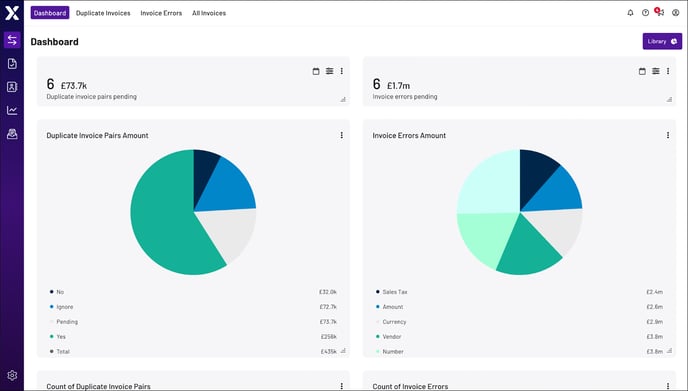Image resolution: width=688 pixels, height=391 pixels.
Task: Click the £258k legend value
Action: (329, 337)
